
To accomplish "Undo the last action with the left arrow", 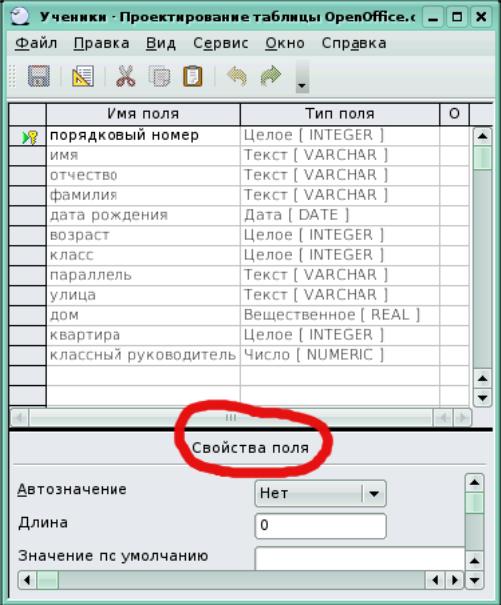I will pyautogui.click(x=237, y=76).
